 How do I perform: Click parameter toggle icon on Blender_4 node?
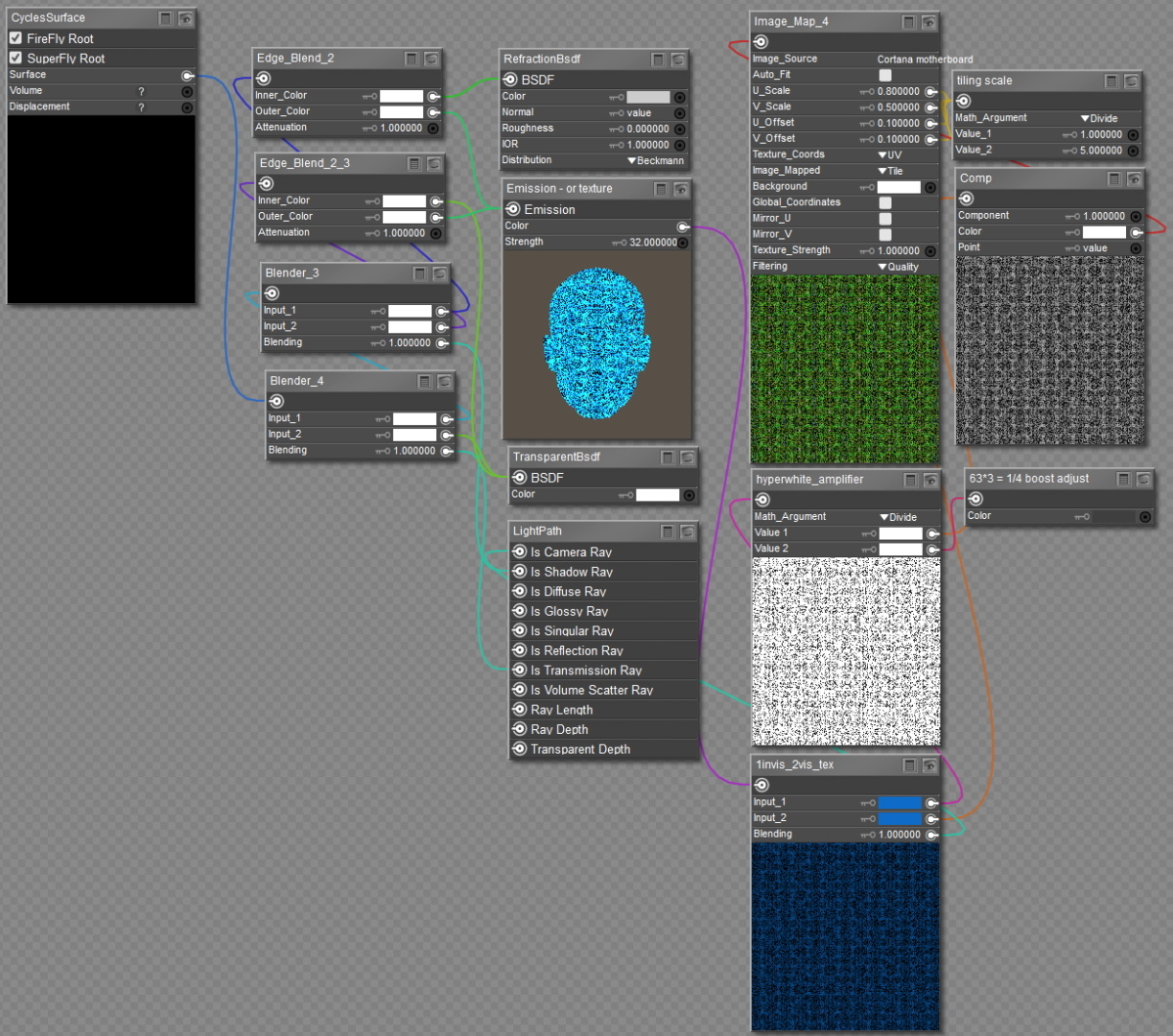(x=424, y=381)
